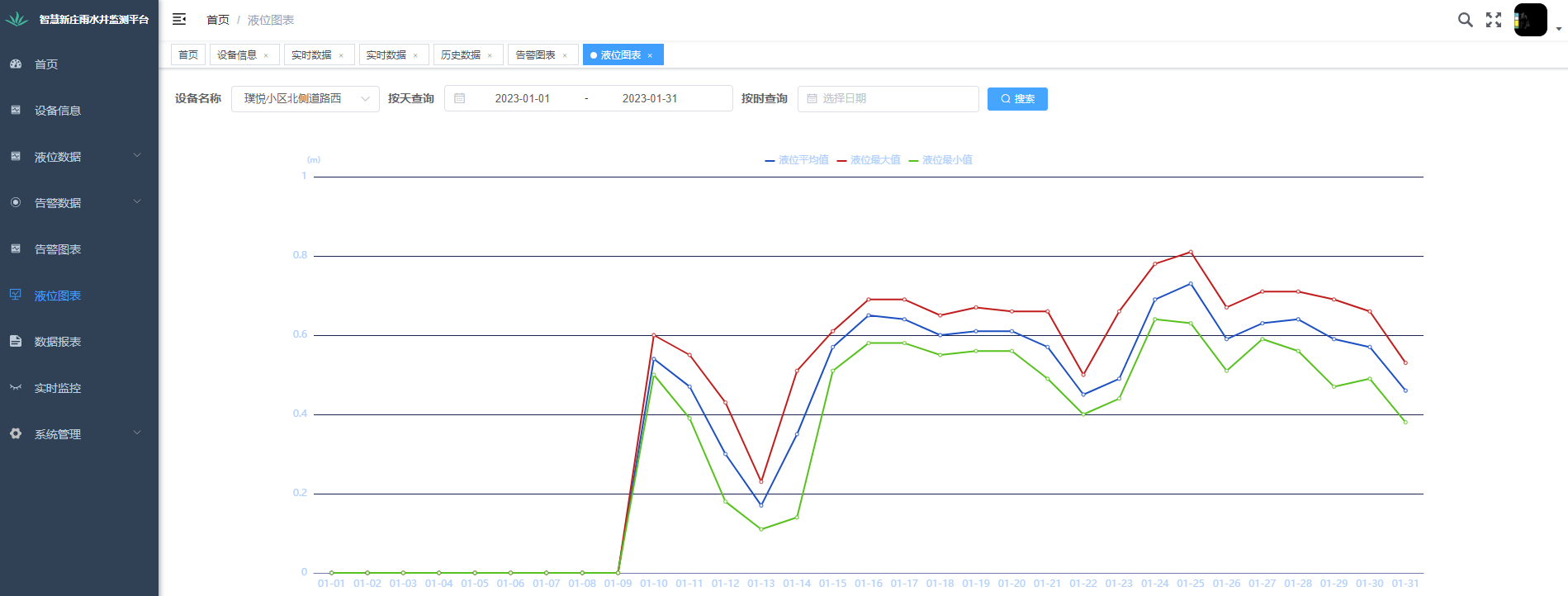
Task: Click the search magnifier icon in header
Action: (x=1465, y=20)
